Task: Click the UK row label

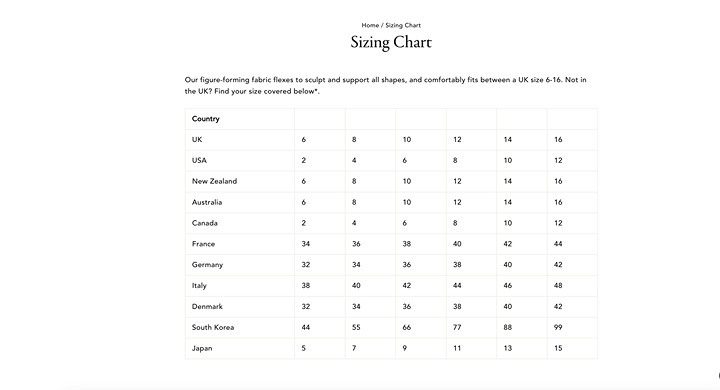Action: pos(197,139)
